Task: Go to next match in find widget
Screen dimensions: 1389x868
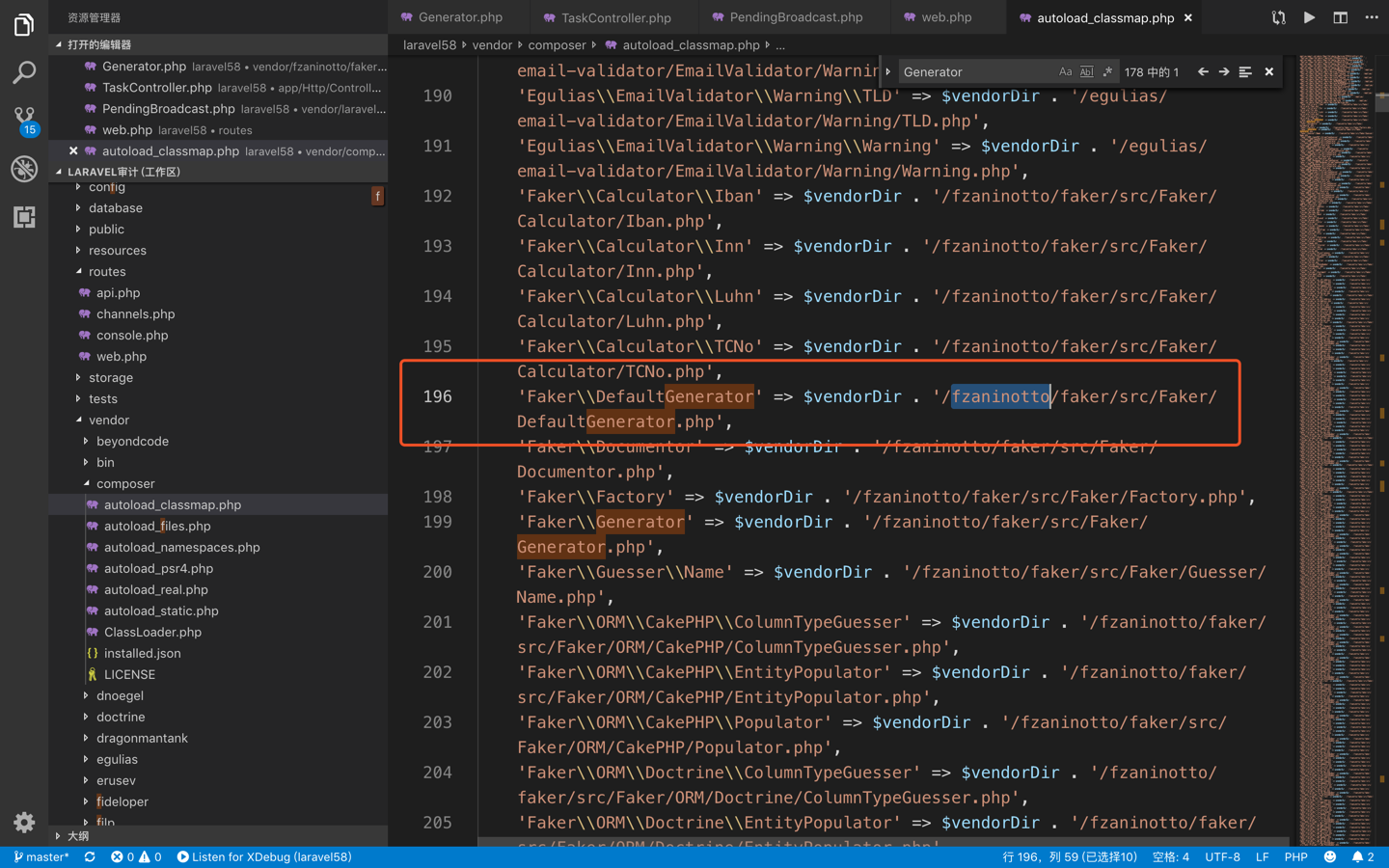Action: (1224, 72)
